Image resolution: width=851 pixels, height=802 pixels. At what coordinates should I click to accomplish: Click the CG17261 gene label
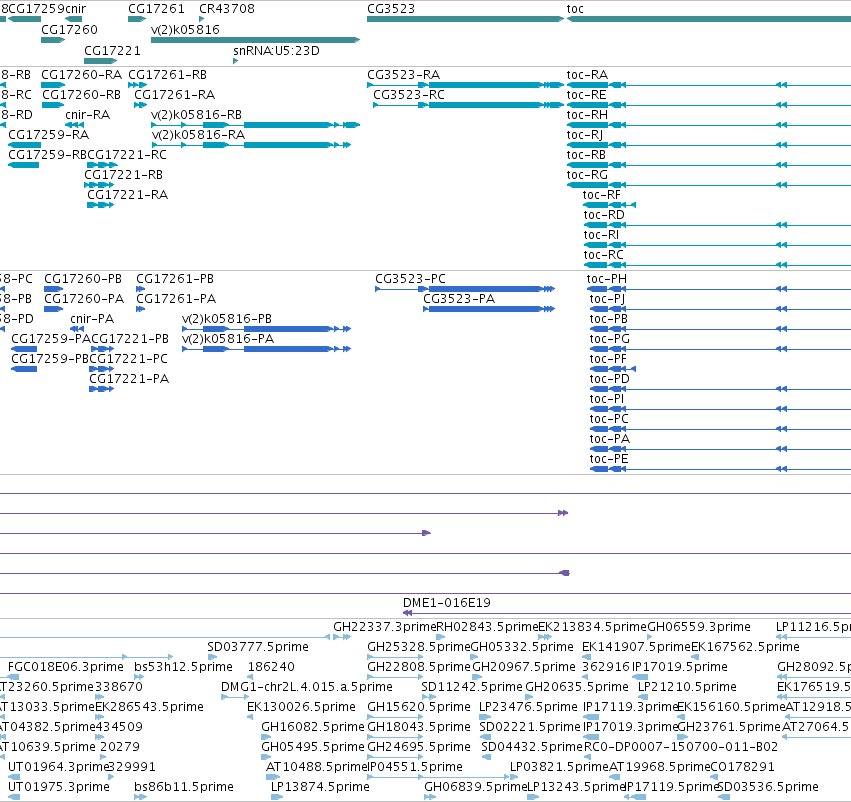(156, 9)
